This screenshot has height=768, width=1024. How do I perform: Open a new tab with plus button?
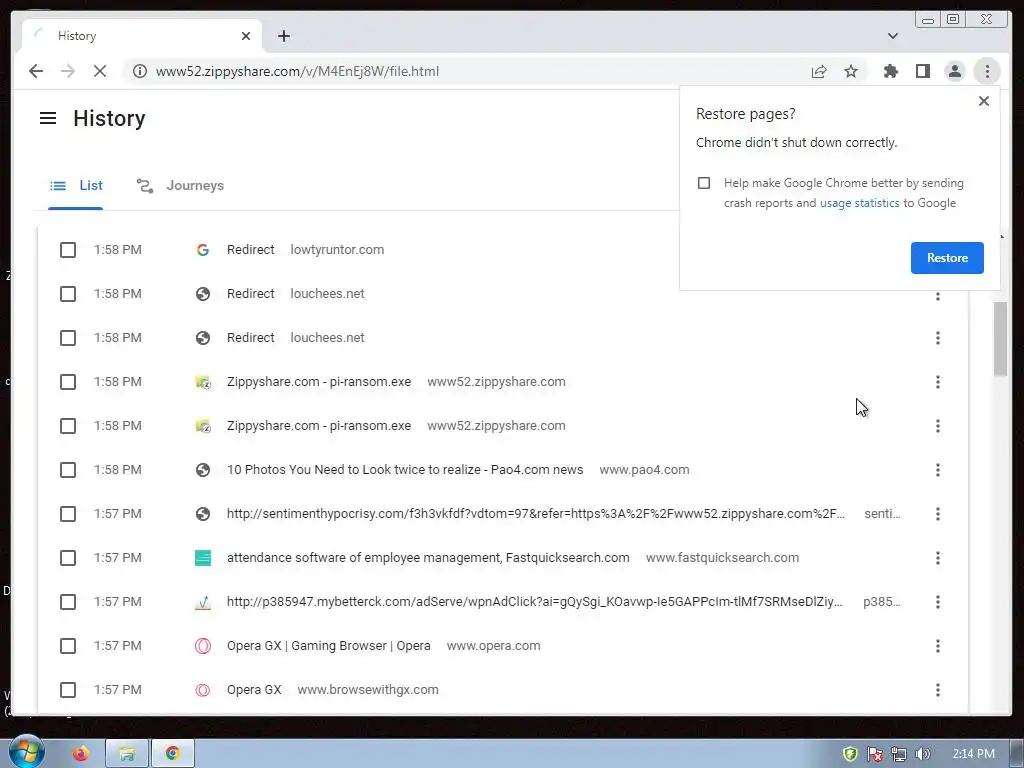pos(284,36)
